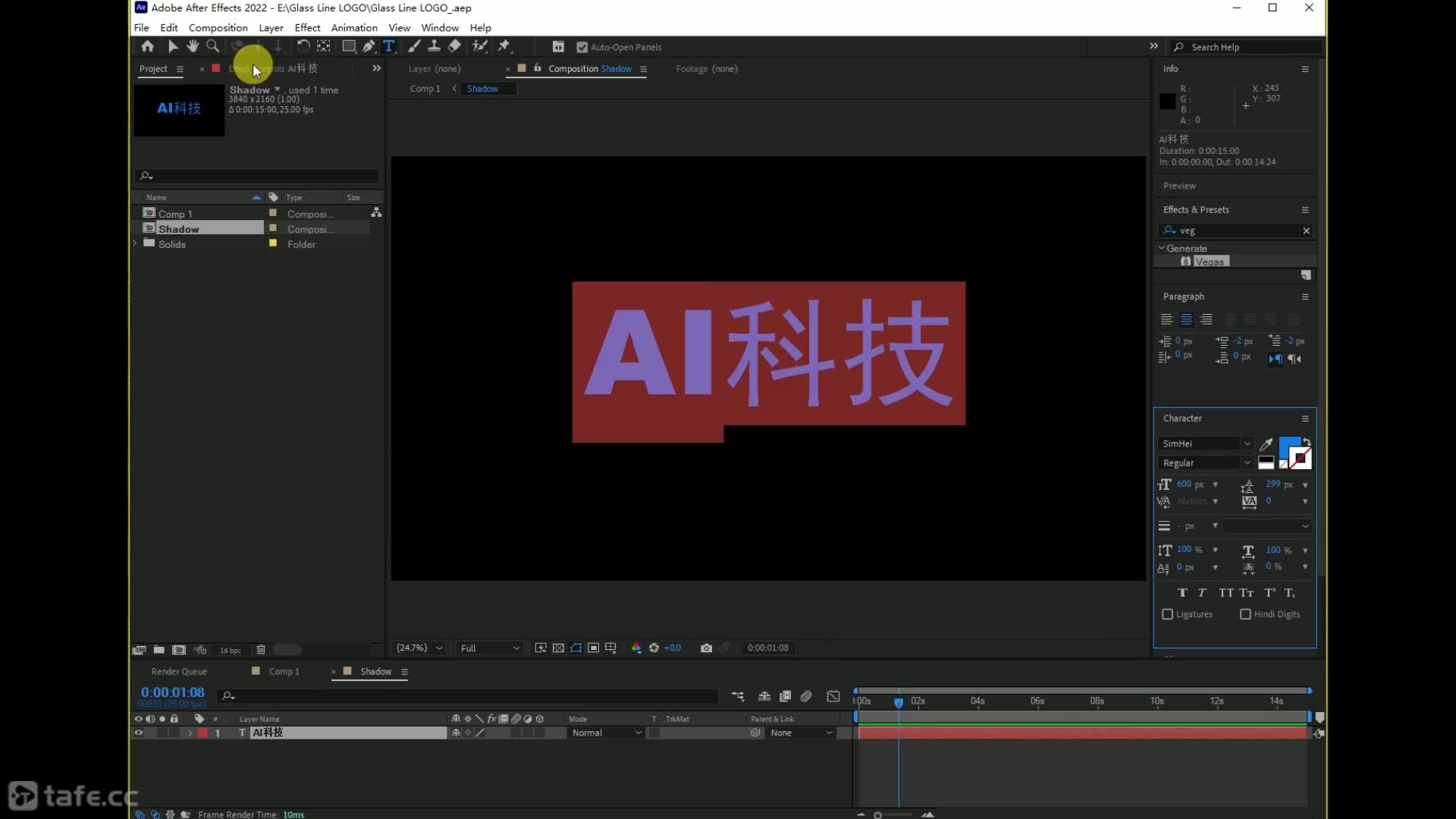Create a new composition icon
Image resolution: width=1456 pixels, height=819 pixels.
[179, 650]
